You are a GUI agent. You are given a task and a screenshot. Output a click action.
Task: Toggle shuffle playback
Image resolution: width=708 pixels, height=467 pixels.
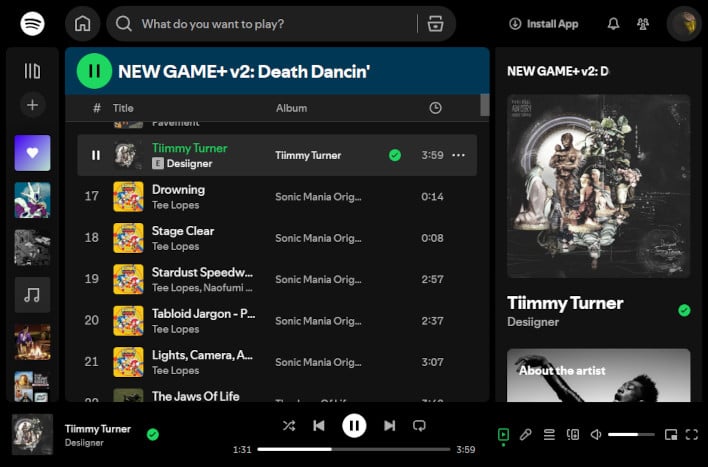tap(289, 425)
